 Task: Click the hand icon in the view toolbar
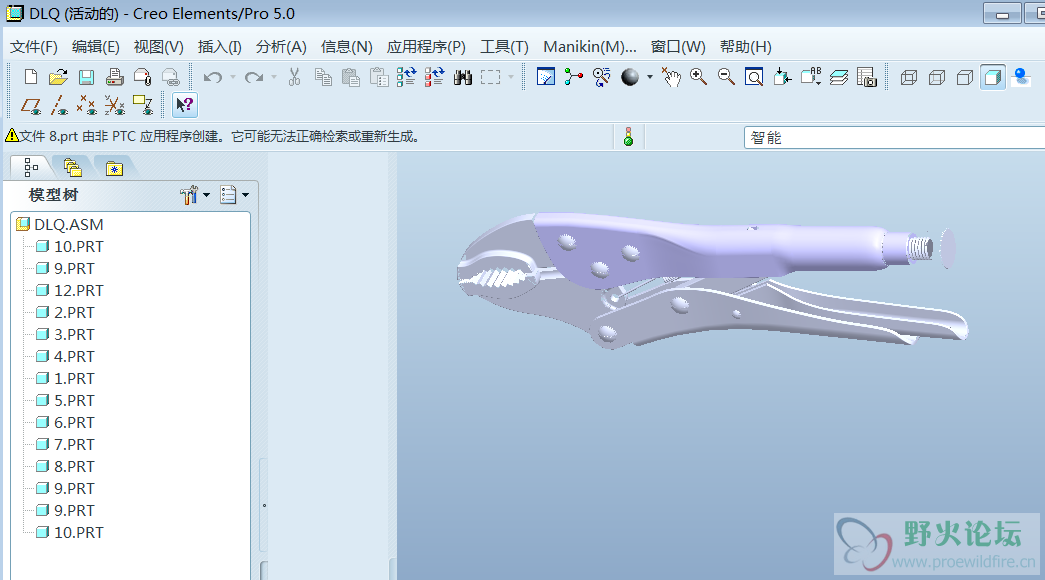pyautogui.click(x=671, y=77)
